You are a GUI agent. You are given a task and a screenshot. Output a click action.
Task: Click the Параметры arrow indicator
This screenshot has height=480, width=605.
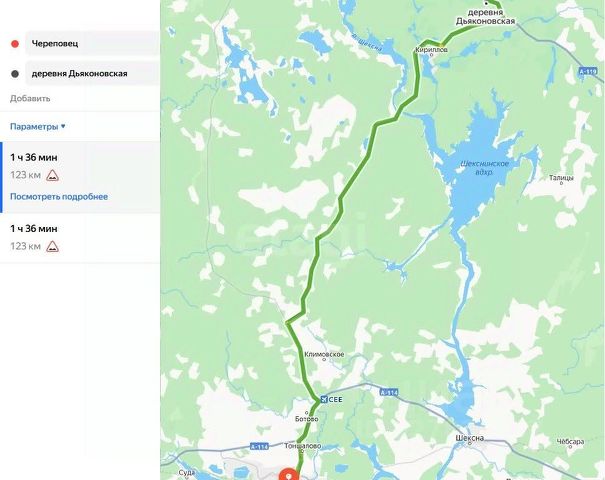pos(63,126)
